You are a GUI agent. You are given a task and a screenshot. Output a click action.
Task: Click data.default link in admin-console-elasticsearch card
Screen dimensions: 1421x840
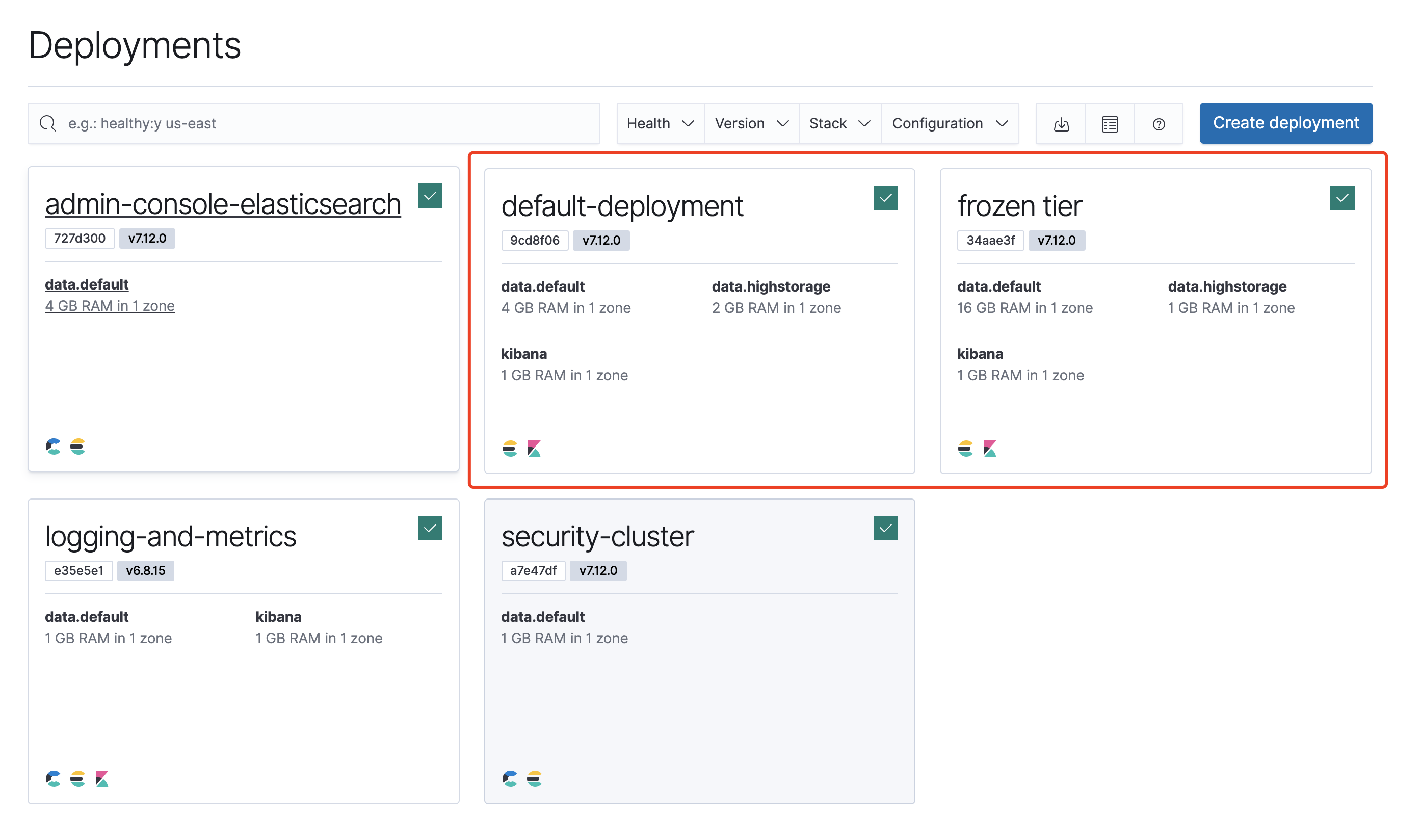[x=87, y=284]
